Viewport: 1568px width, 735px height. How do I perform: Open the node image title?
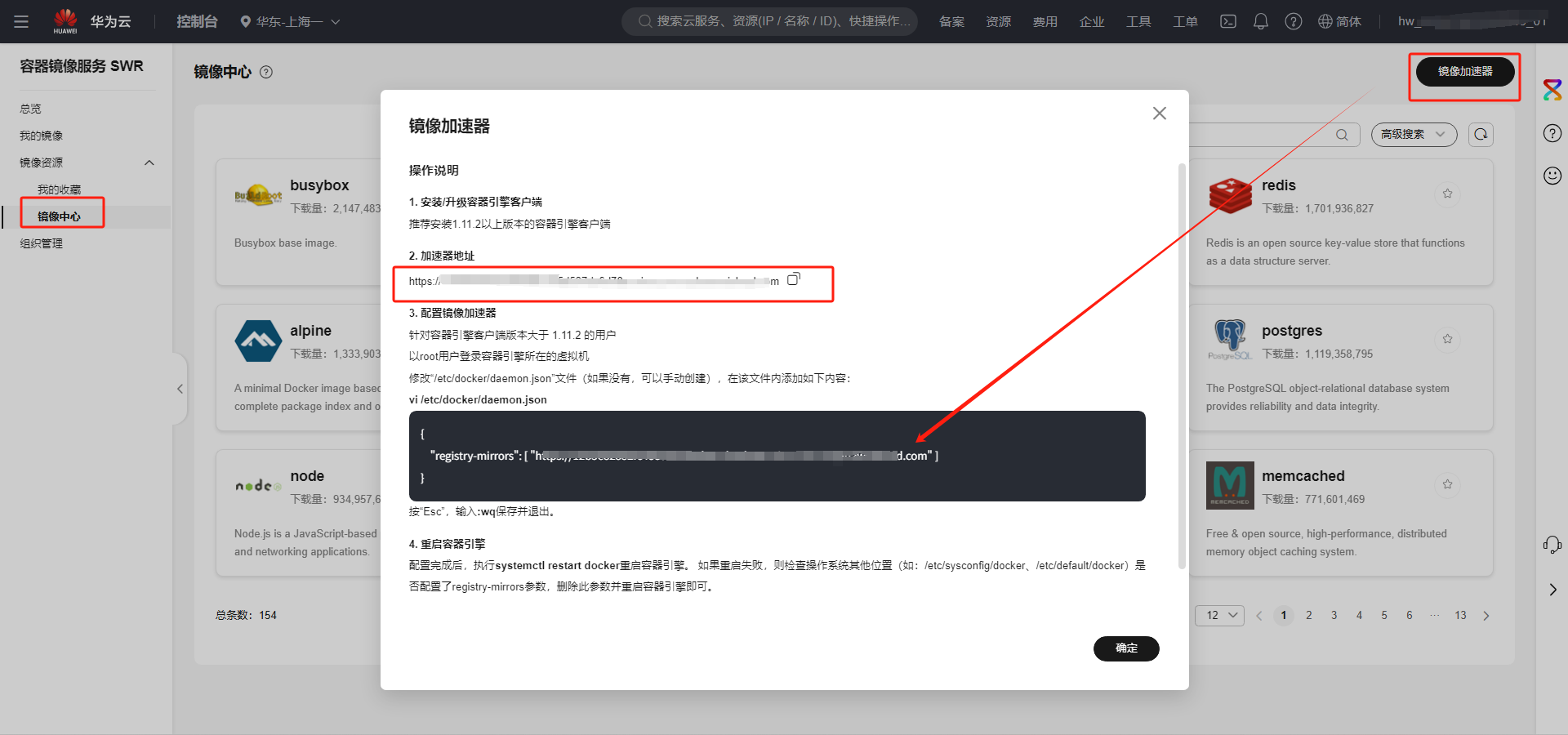point(307,476)
